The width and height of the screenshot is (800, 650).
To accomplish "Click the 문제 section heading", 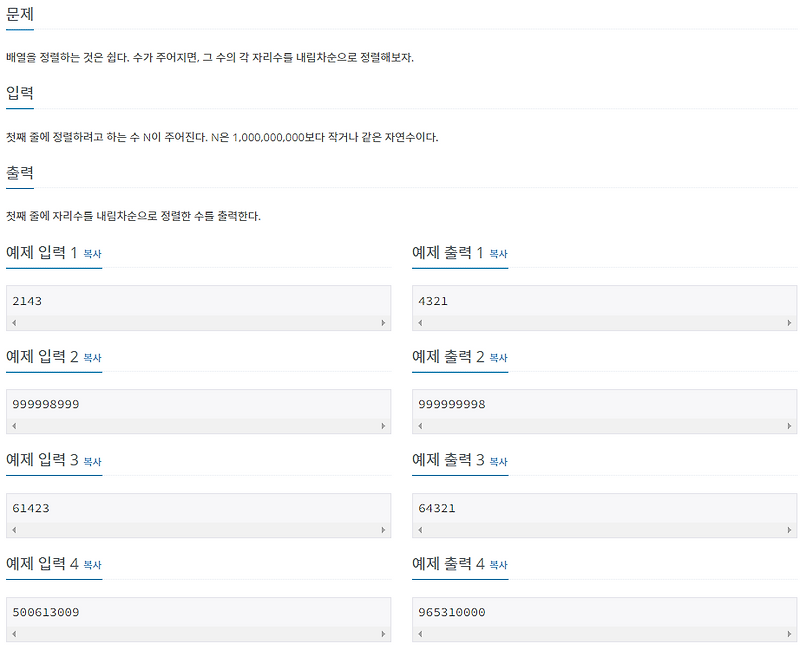I will point(18,15).
